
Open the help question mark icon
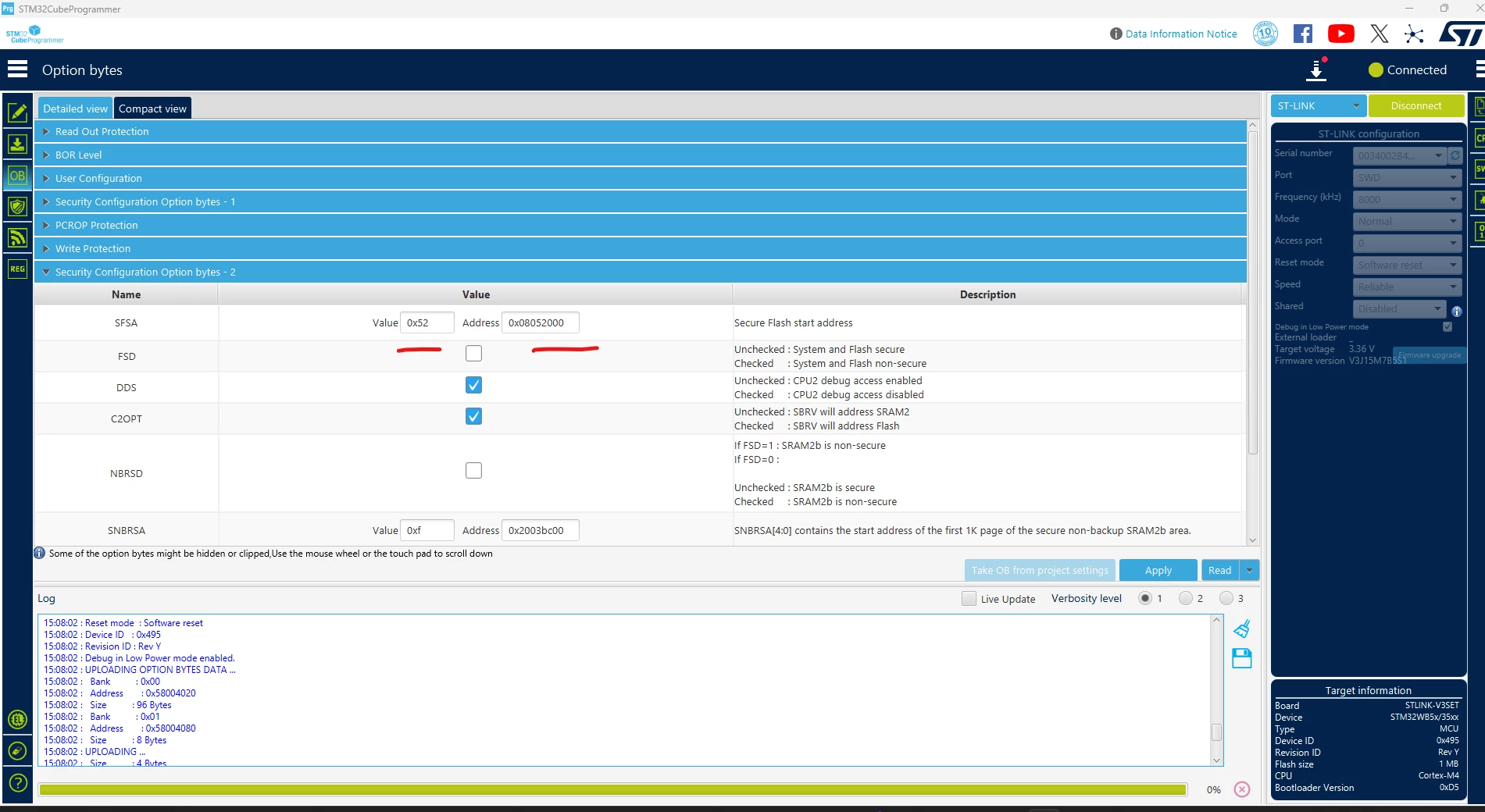click(17, 782)
